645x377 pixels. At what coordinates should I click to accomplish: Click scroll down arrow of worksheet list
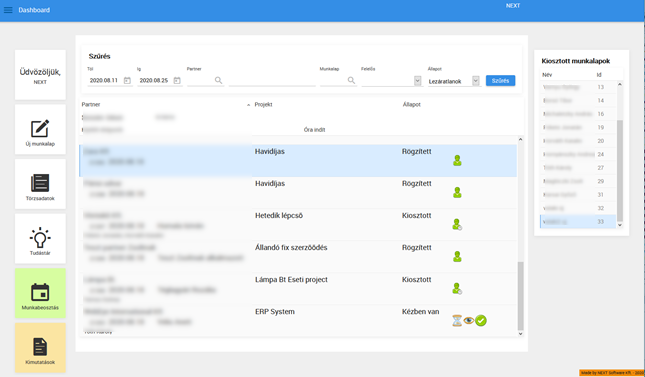(520, 334)
